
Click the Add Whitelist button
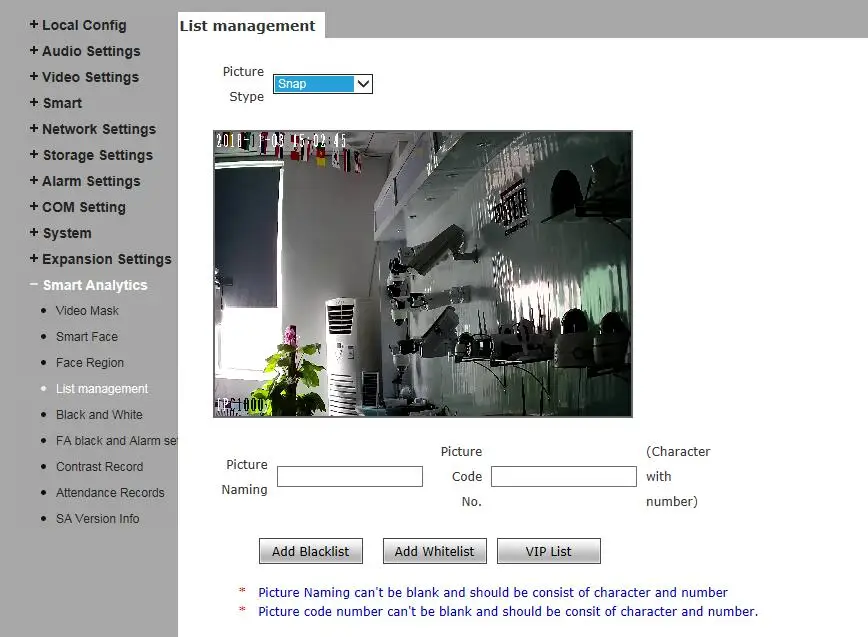pos(435,551)
